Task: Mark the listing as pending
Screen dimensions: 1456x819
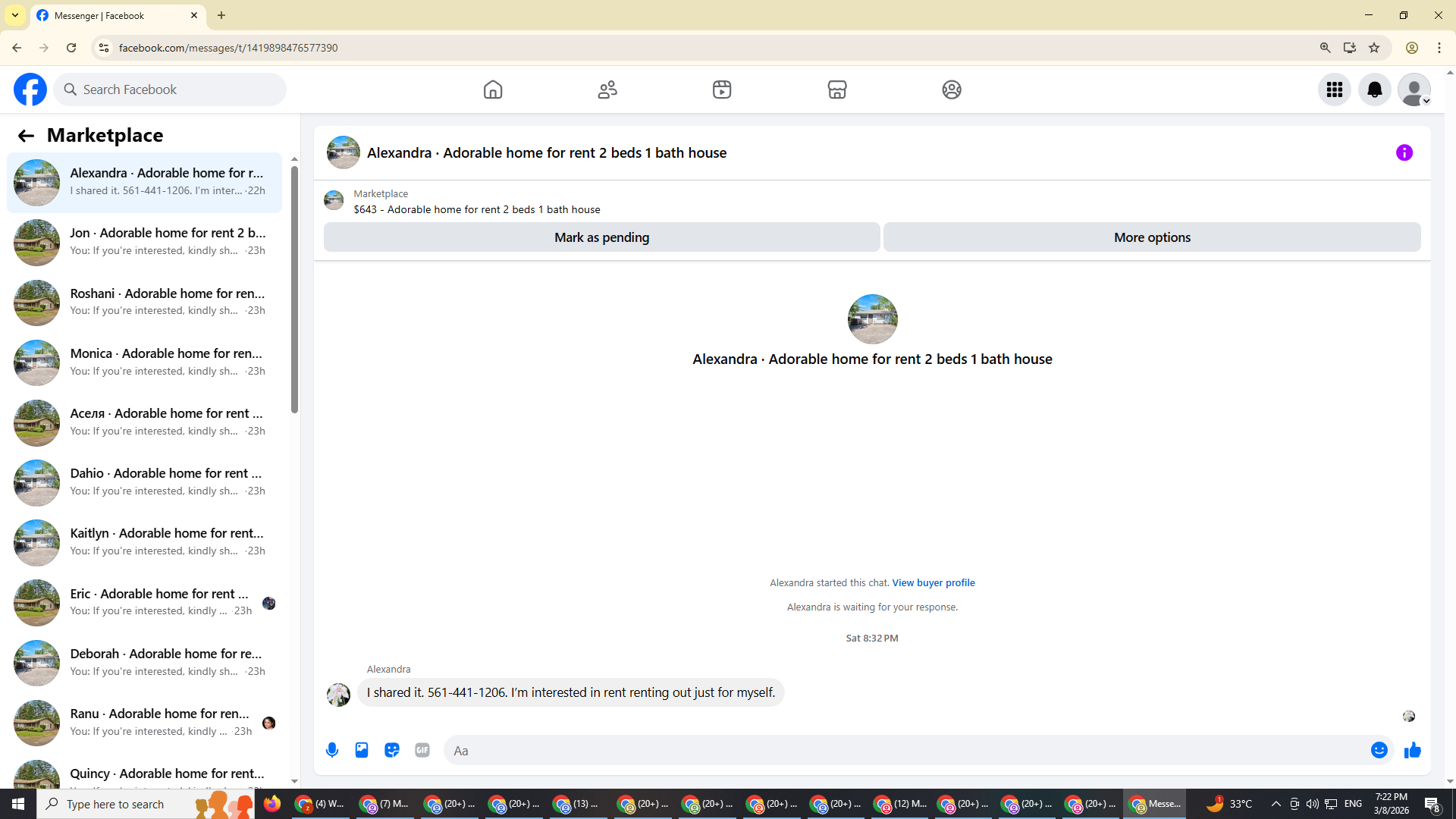Action: click(x=601, y=237)
